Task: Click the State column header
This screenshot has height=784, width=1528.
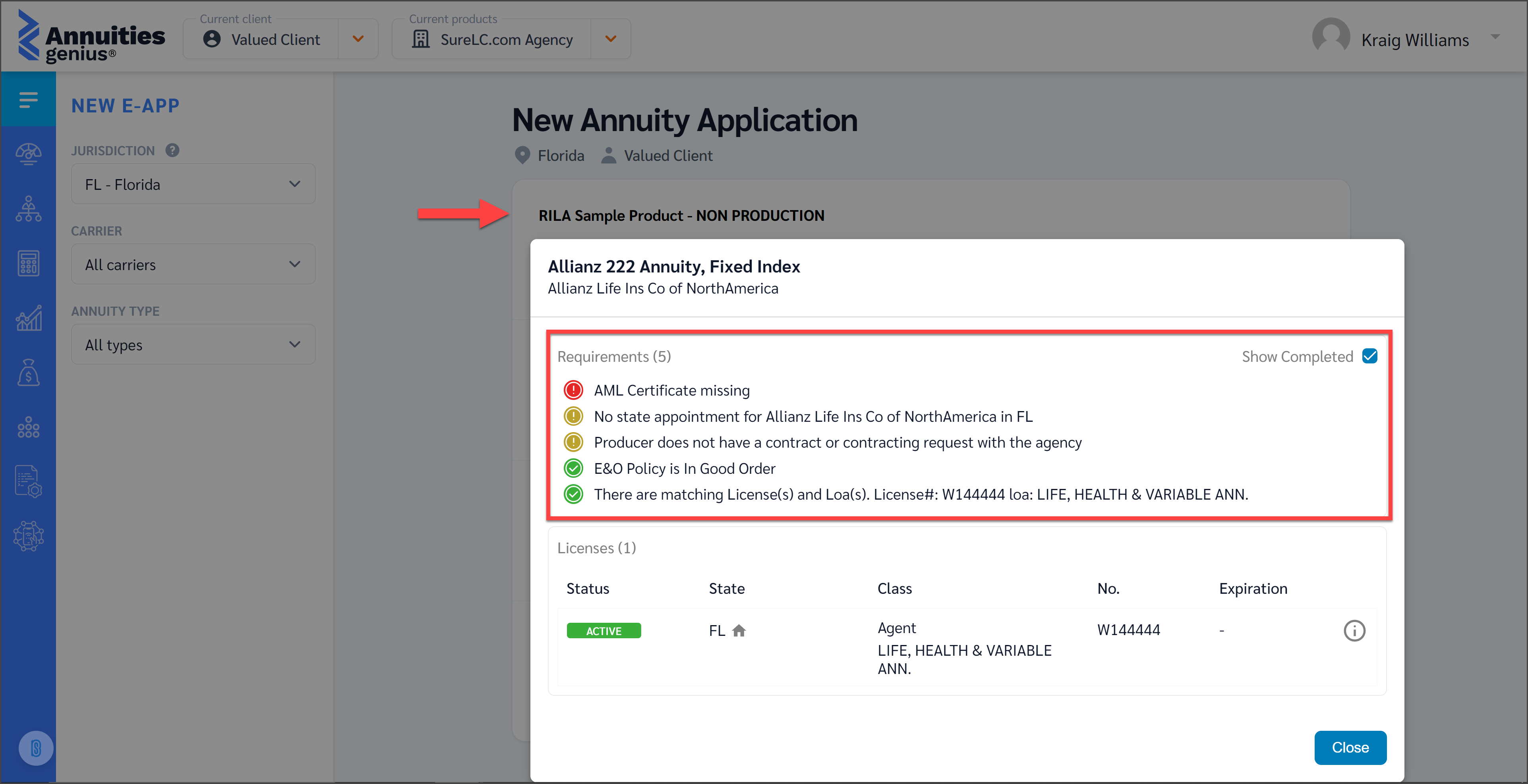Action: pyautogui.click(x=726, y=588)
